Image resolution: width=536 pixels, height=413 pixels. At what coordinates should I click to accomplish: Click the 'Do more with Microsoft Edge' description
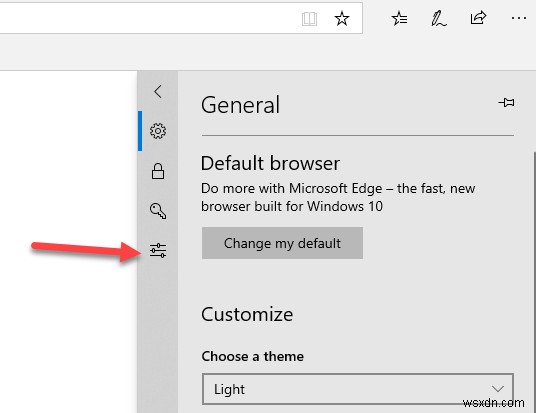click(338, 197)
